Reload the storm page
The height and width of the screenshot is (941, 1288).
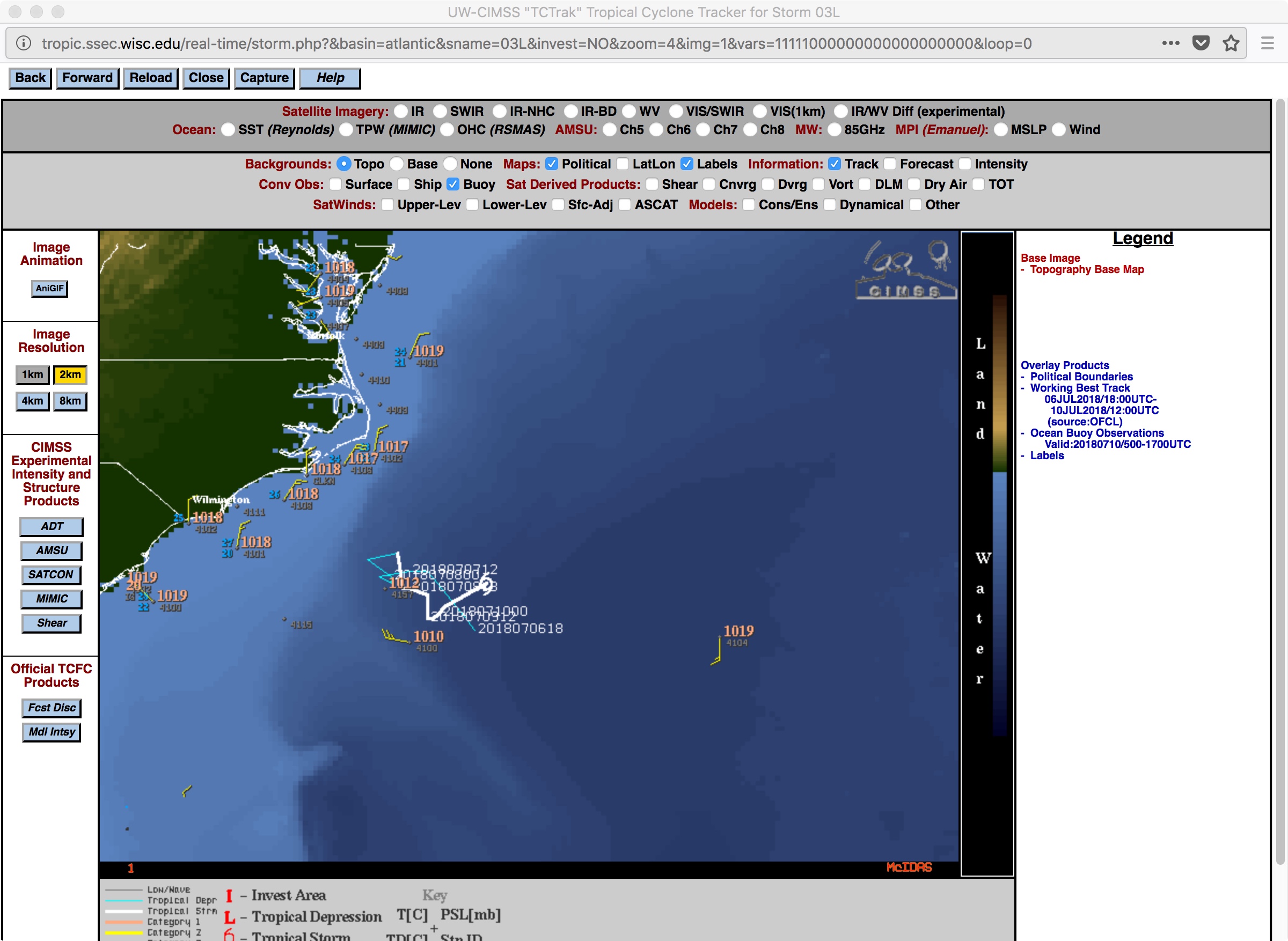coord(150,78)
